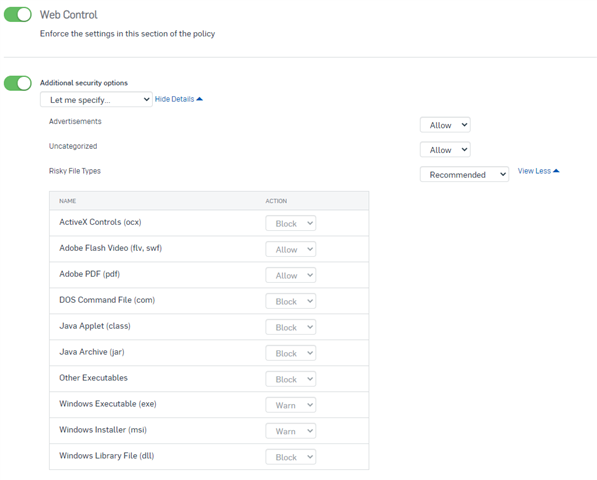Click the Hide Details link

click(x=174, y=99)
